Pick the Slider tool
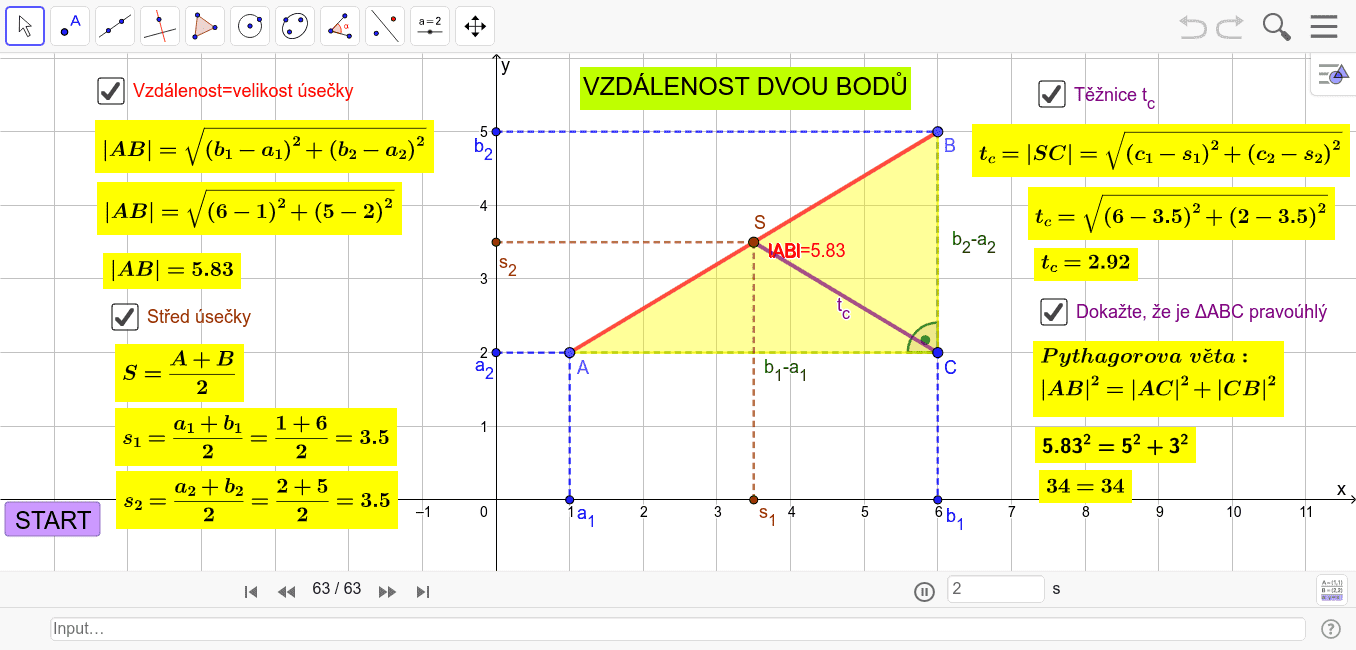The height and width of the screenshot is (650, 1356). [430, 26]
